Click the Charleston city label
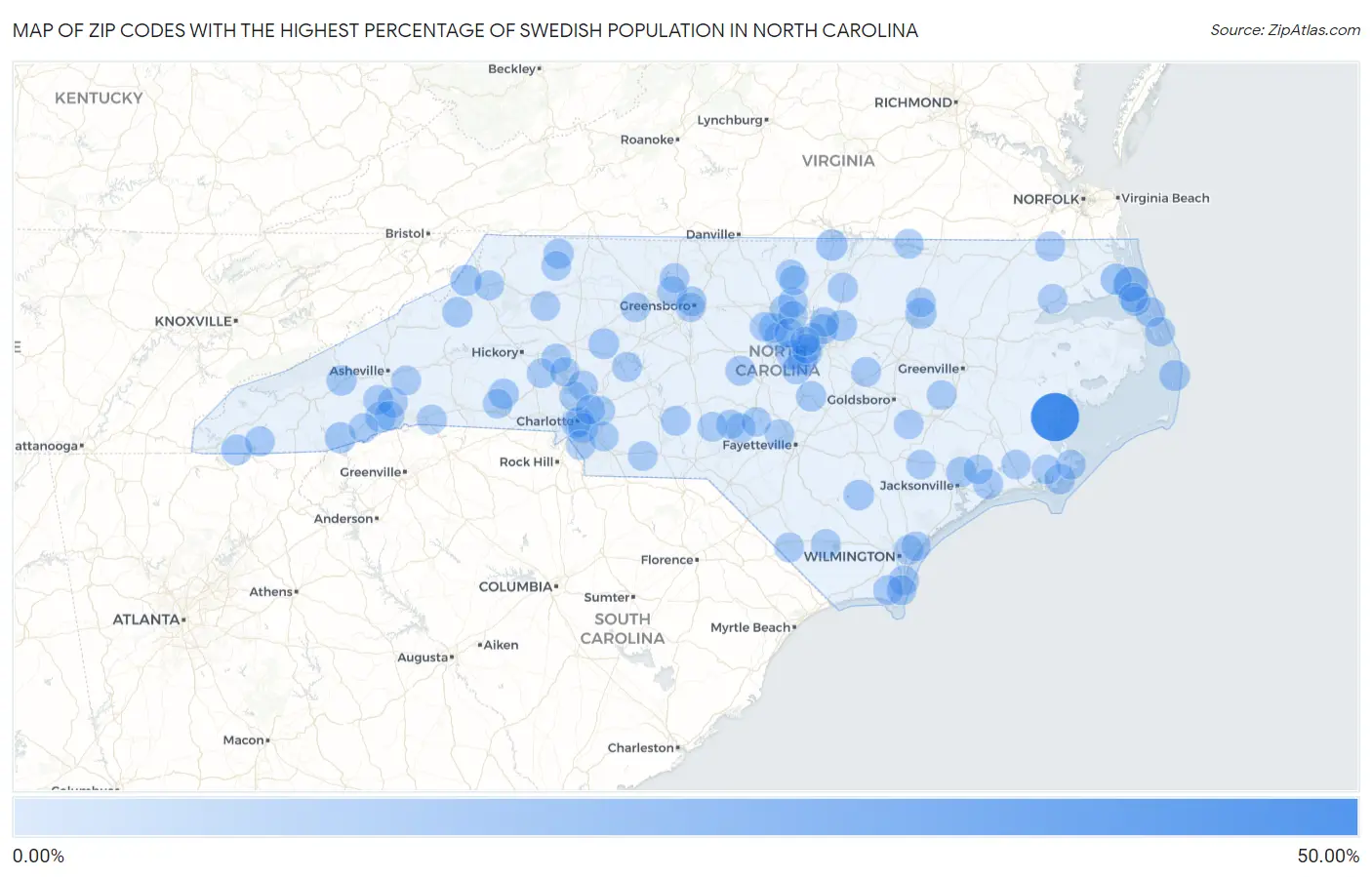The image size is (1372, 877). [641, 748]
